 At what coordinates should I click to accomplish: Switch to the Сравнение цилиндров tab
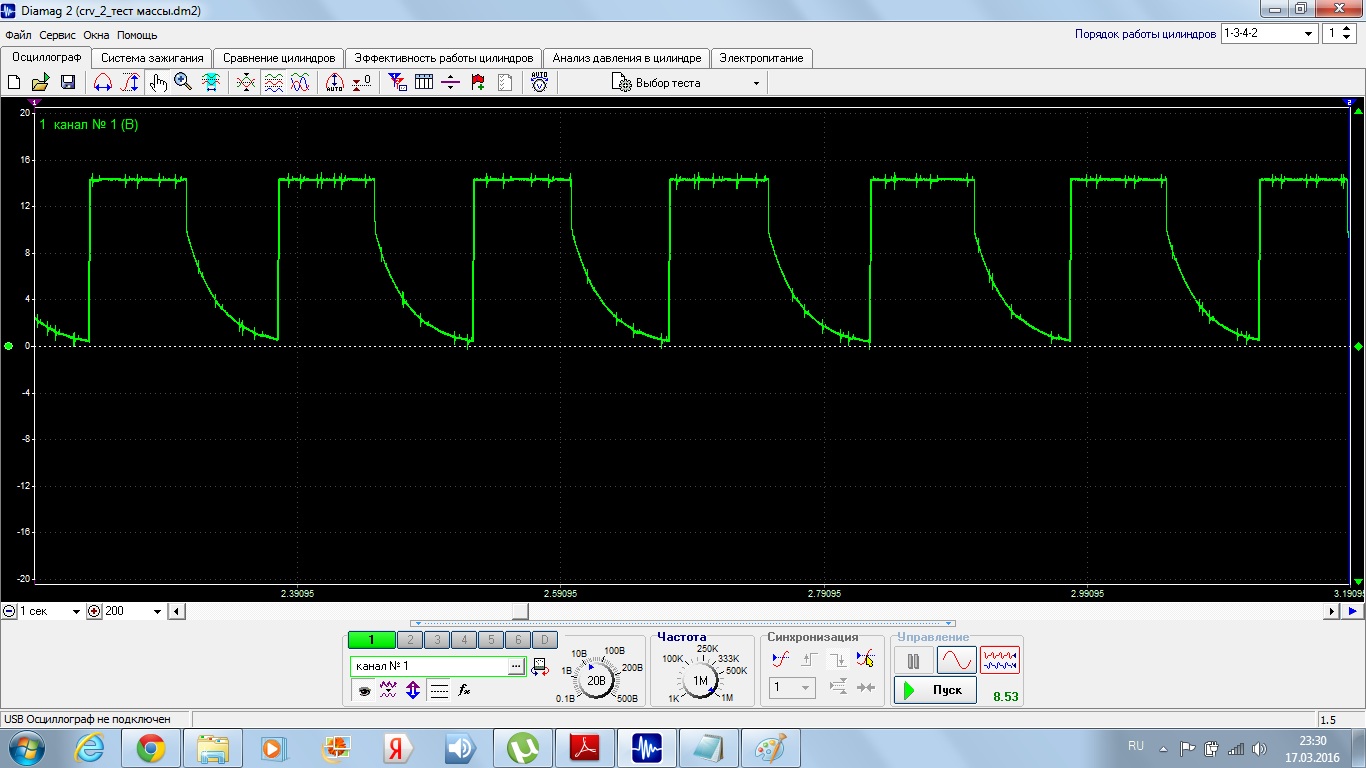click(x=279, y=58)
